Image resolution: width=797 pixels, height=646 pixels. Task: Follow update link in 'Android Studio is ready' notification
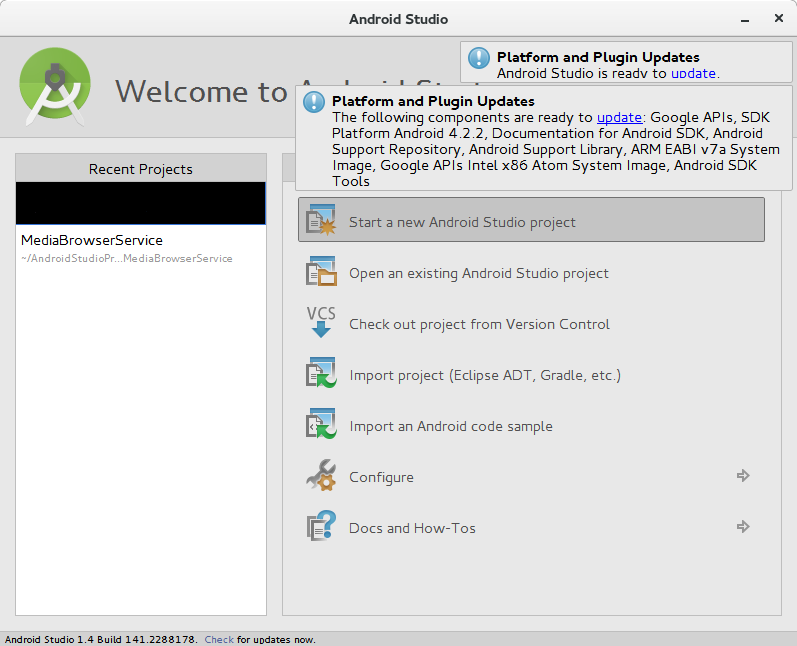coord(693,73)
